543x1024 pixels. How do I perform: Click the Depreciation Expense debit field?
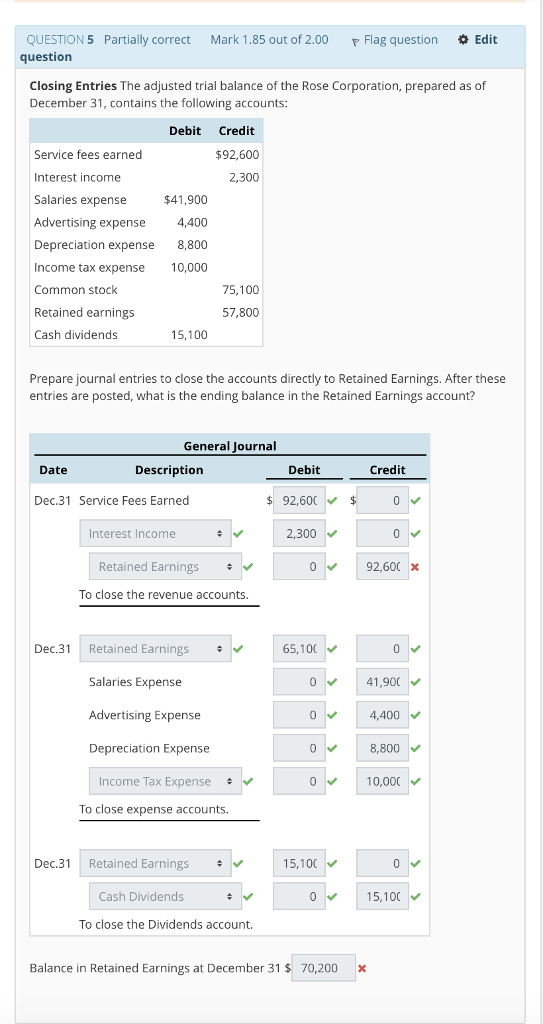299,748
